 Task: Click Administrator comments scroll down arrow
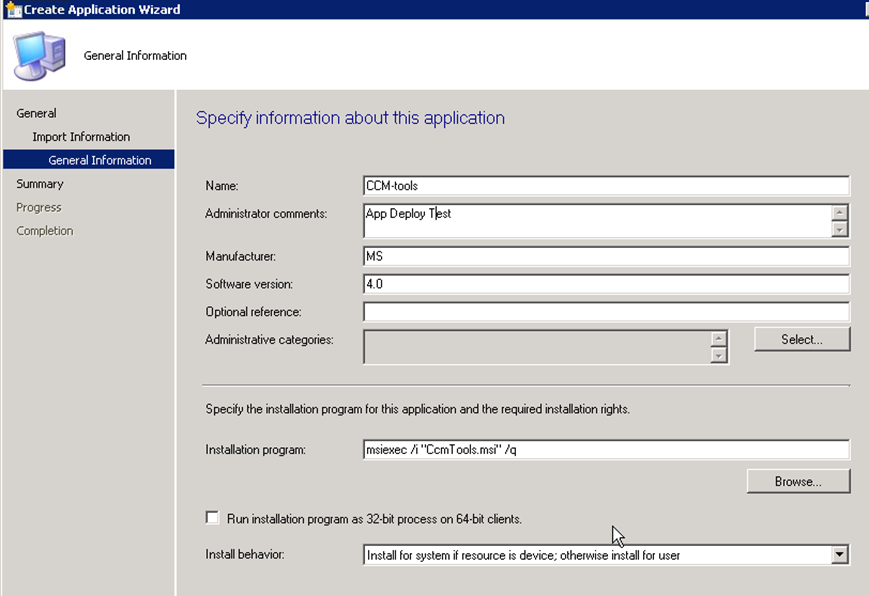[840, 229]
